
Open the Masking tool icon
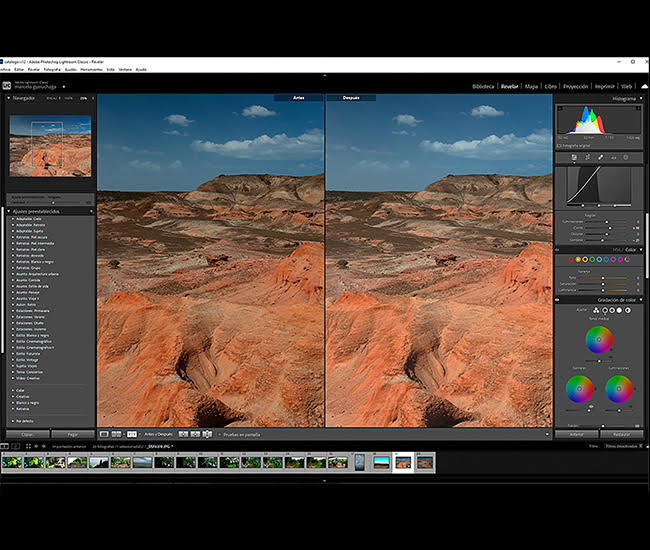(627, 157)
